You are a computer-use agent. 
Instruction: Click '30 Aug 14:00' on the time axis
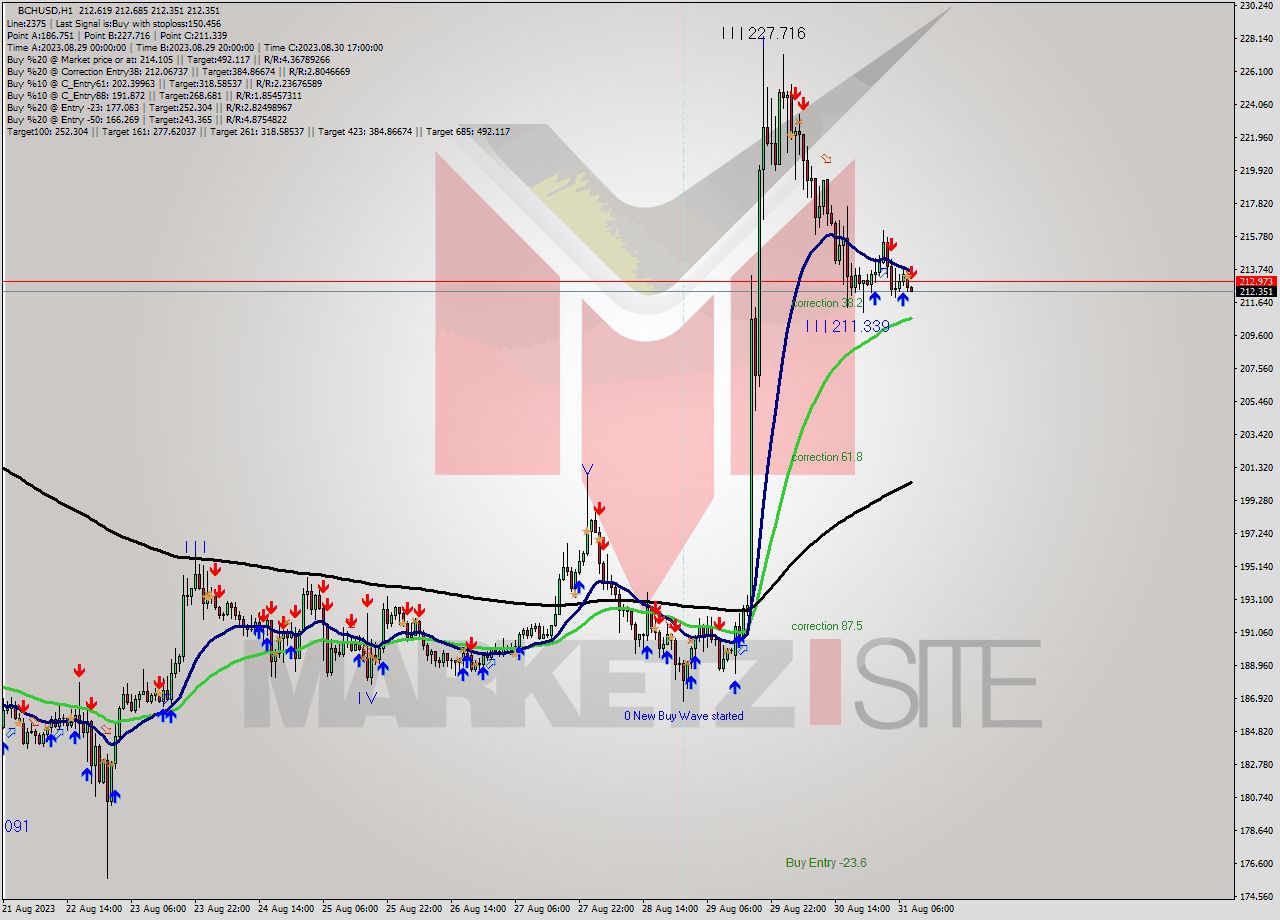click(x=862, y=909)
